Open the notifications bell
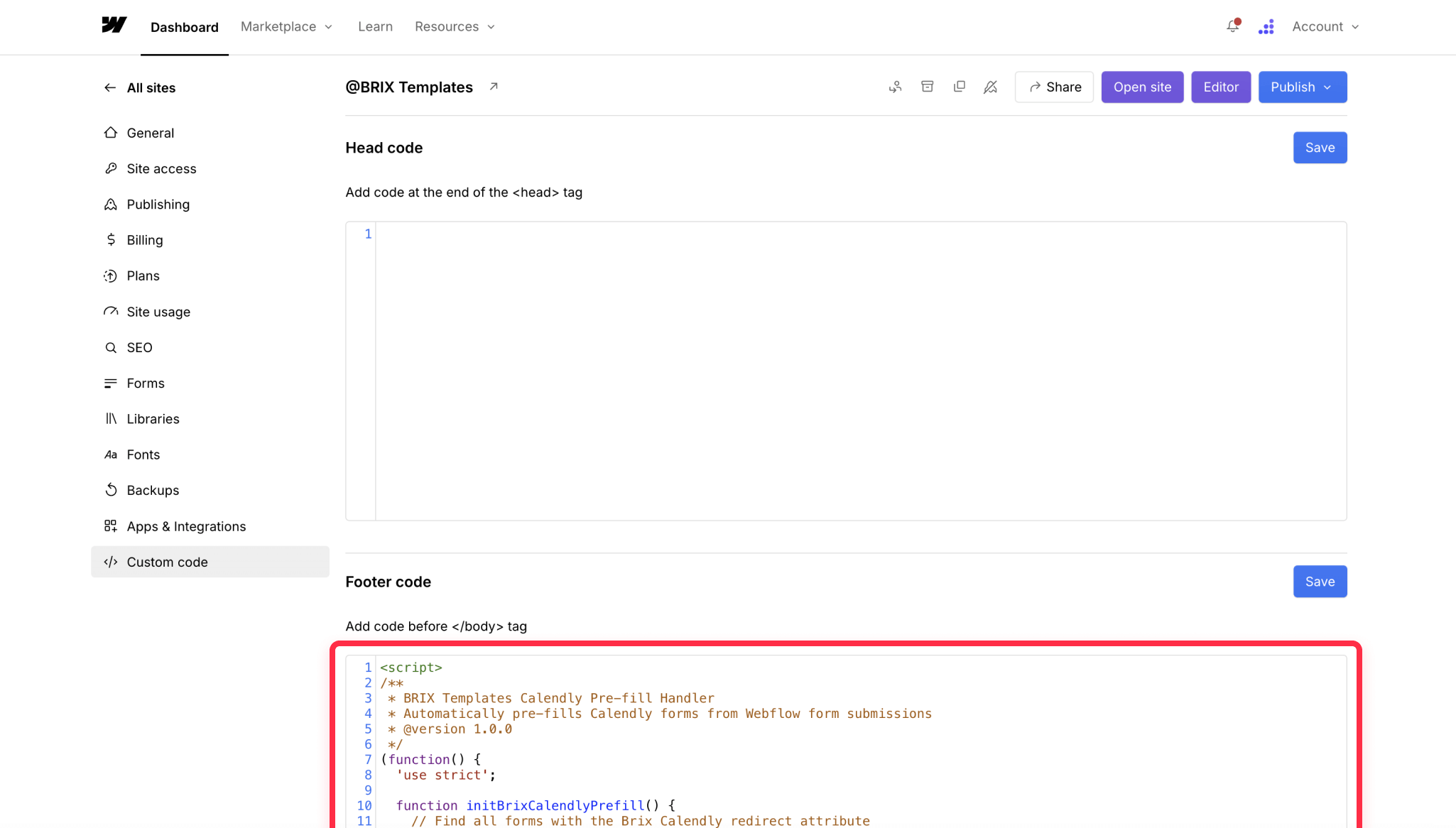Viewport: 1456px width, 828px height. tap(1233, 26)
